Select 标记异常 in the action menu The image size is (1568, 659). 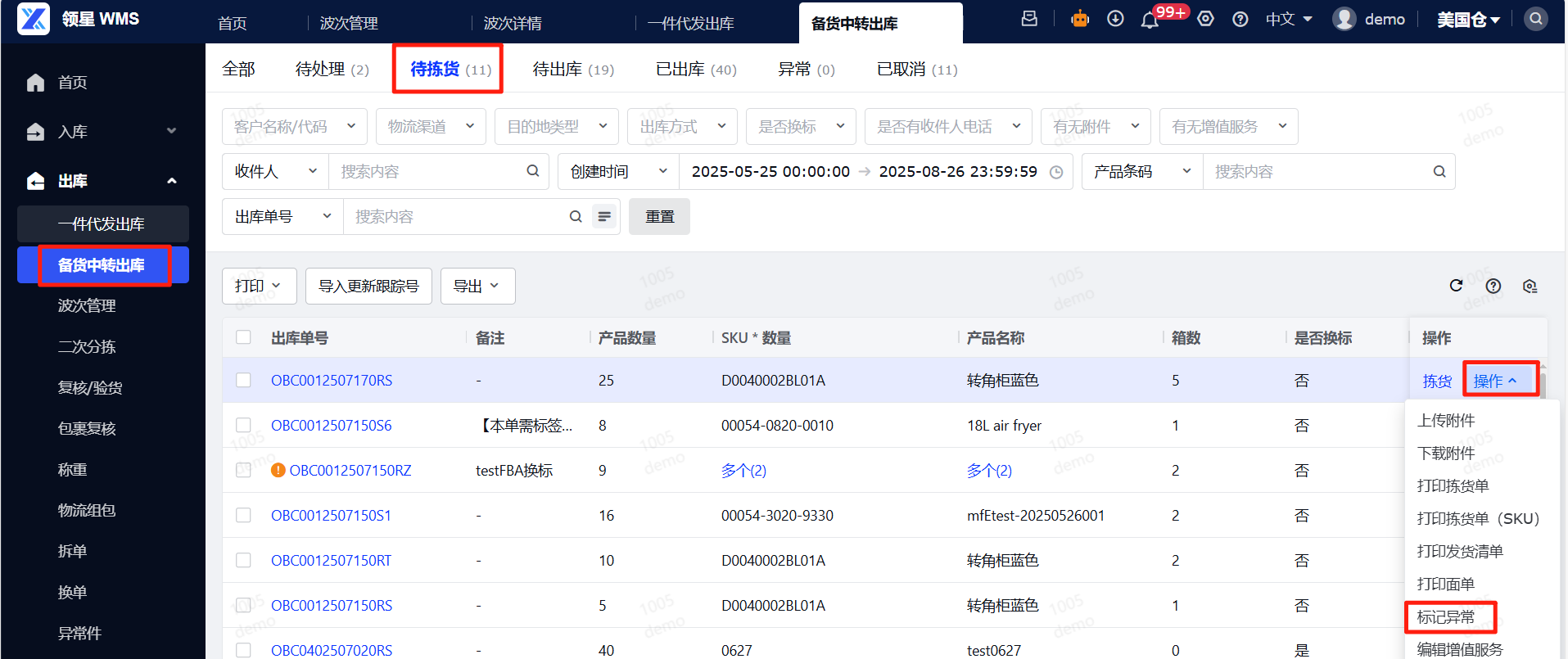[x=1446, y=616]
